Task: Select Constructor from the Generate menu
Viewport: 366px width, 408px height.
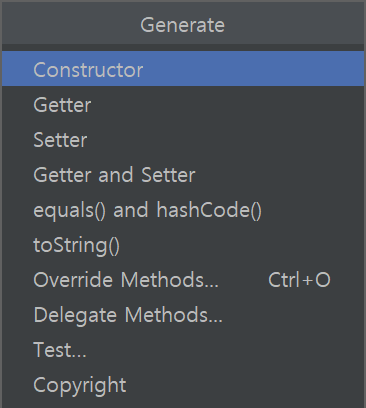Action: pyautogui.click(x=183, y=69)
